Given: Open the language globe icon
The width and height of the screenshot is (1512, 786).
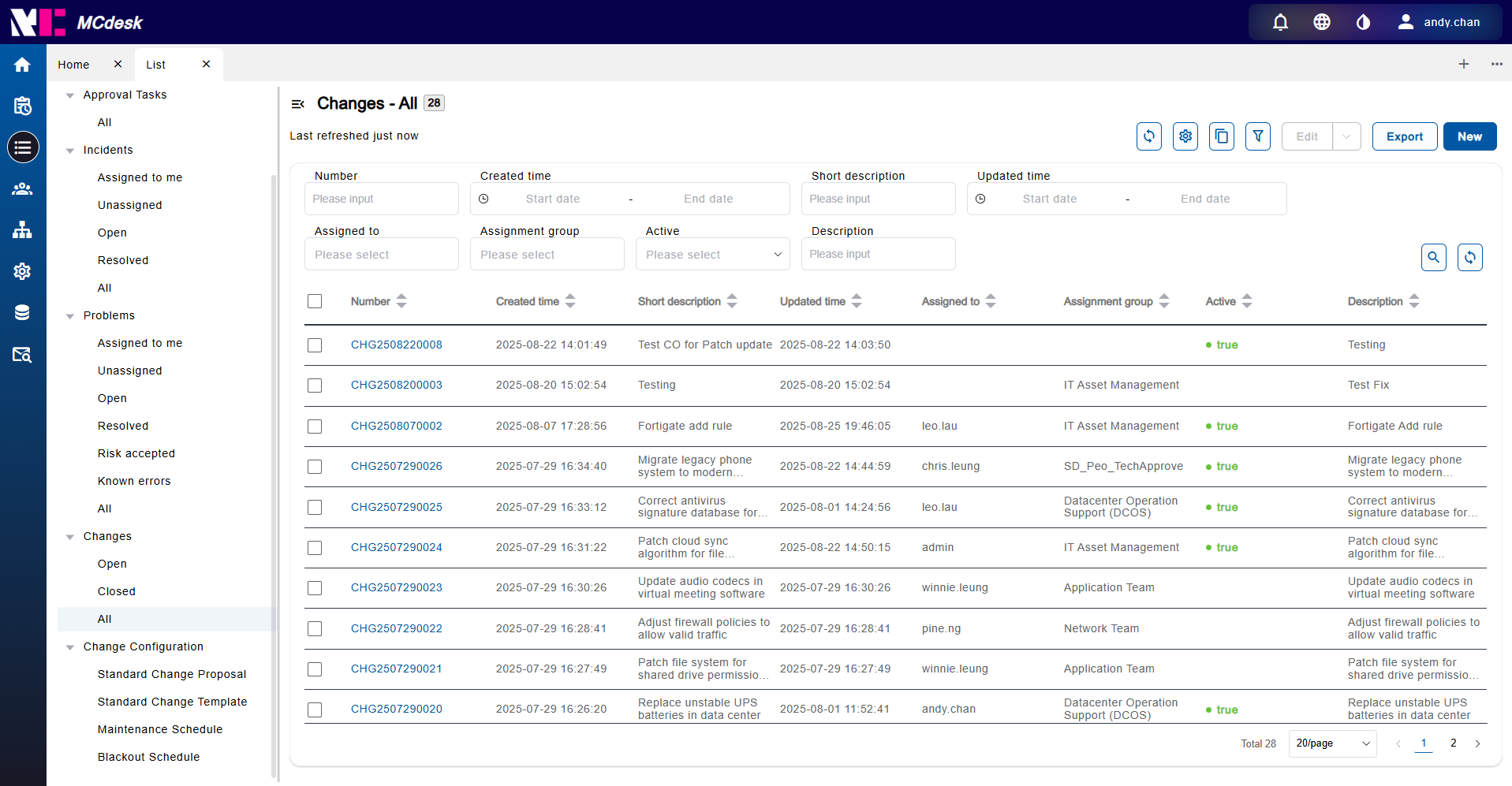Looking at the screenshot, I should tap(1322, 22).
